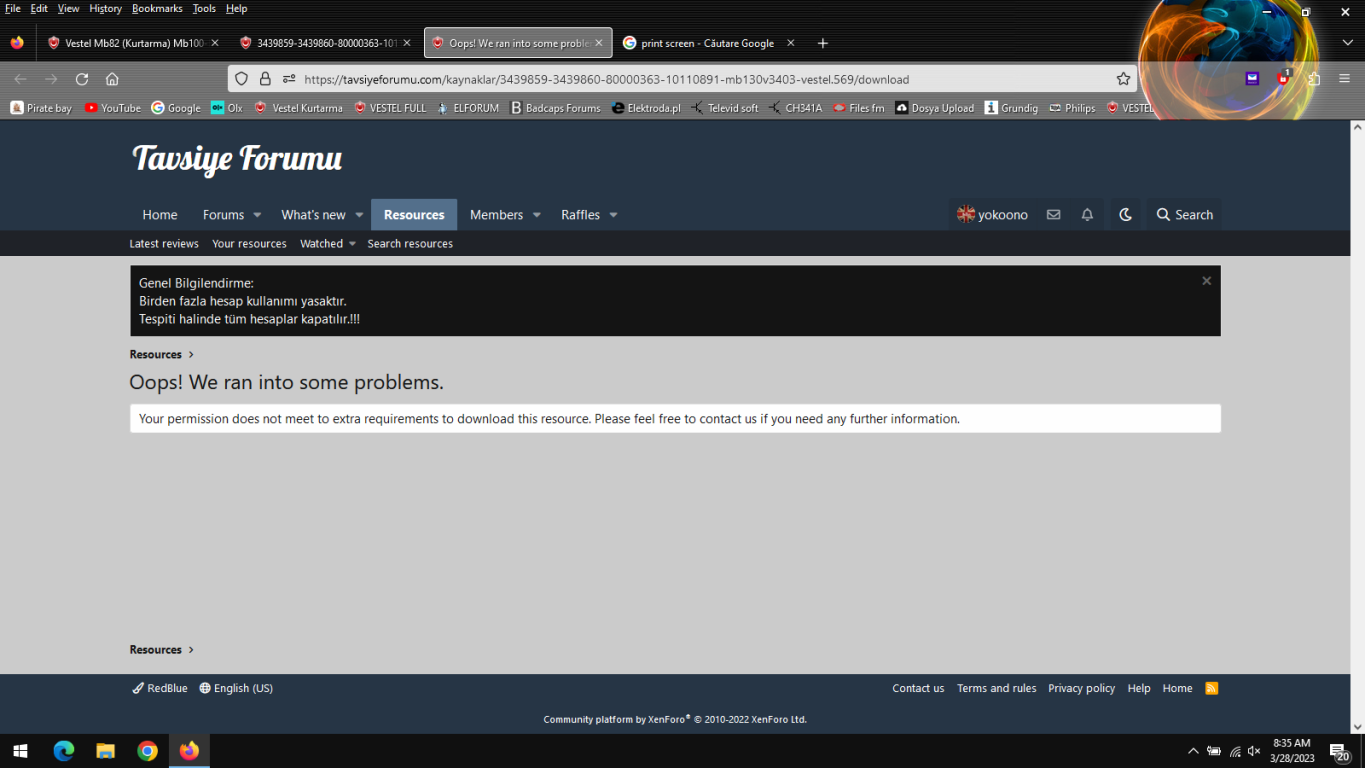Change language from English (US)

click(x=236, y=688)
